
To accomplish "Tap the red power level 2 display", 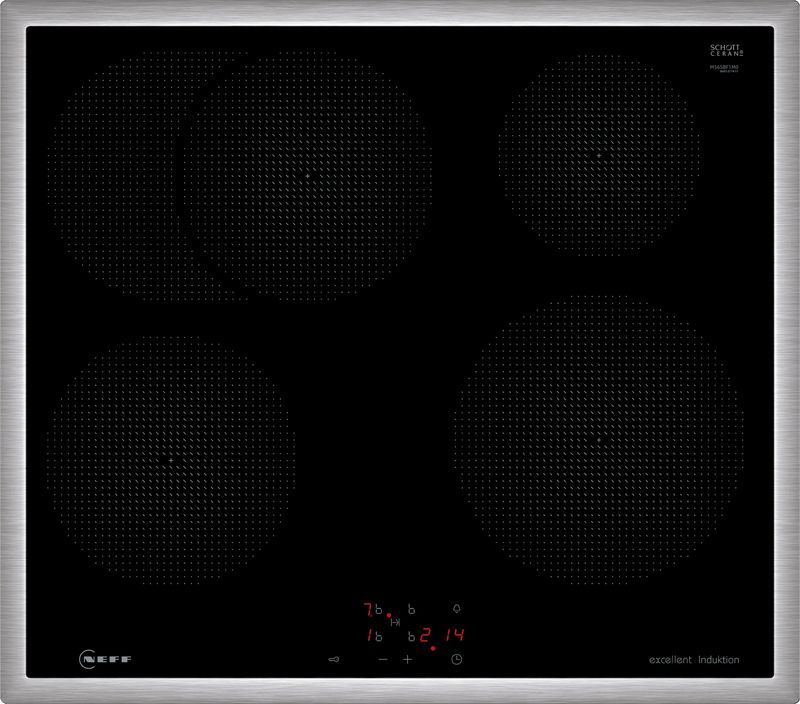I will click(x=424, y=635).
